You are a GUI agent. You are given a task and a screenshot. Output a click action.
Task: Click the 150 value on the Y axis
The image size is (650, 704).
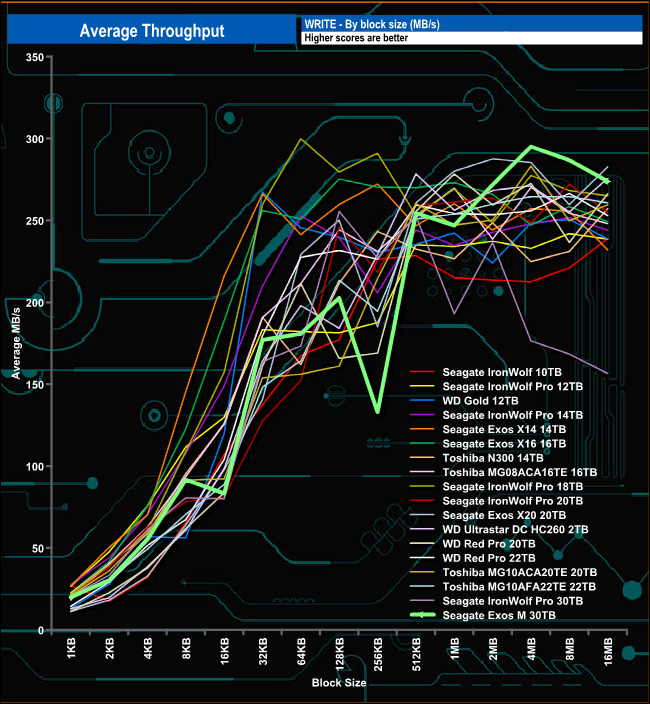[x=35, y=385]
